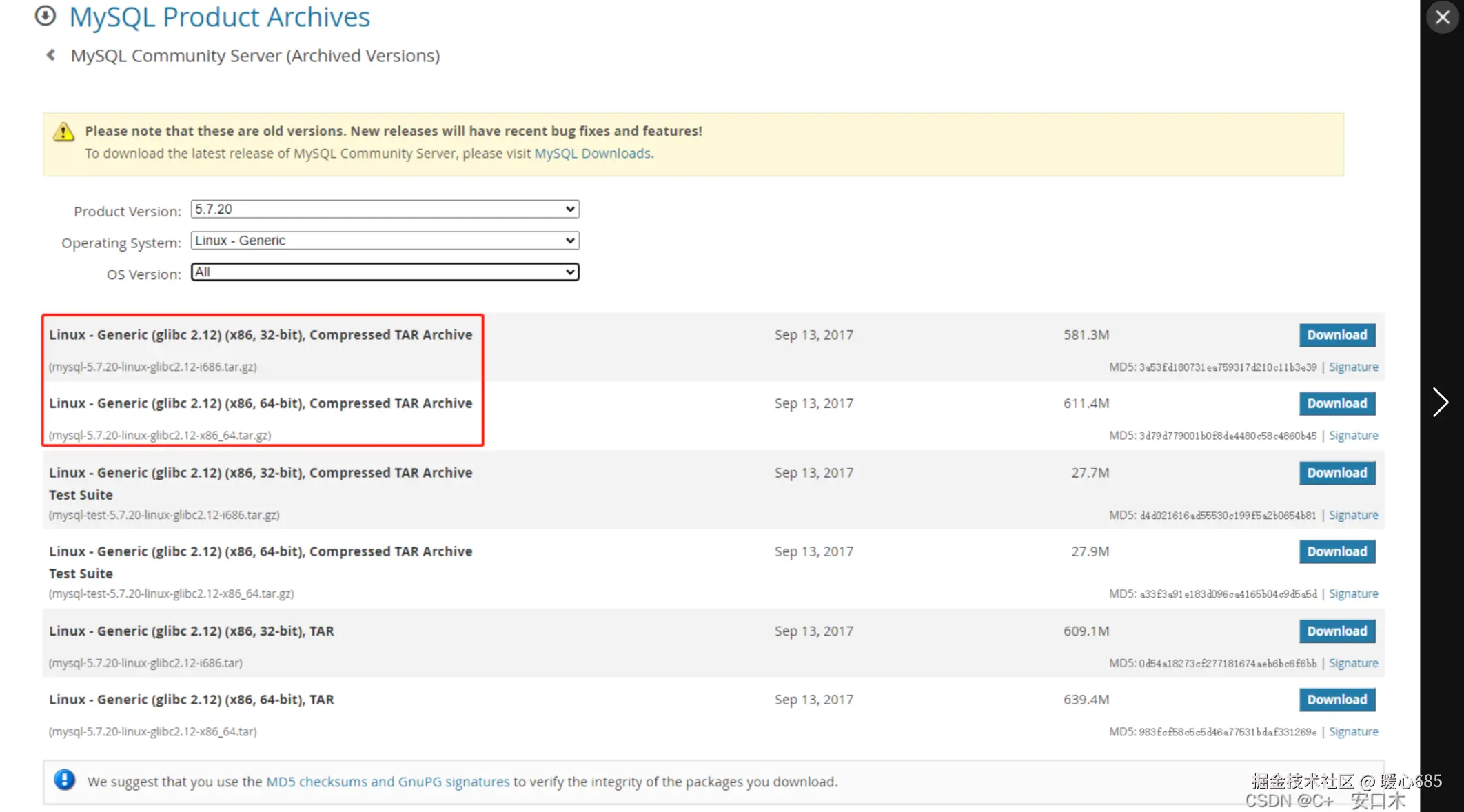Click the MySQL Product Archives heading

click(219, 17)
